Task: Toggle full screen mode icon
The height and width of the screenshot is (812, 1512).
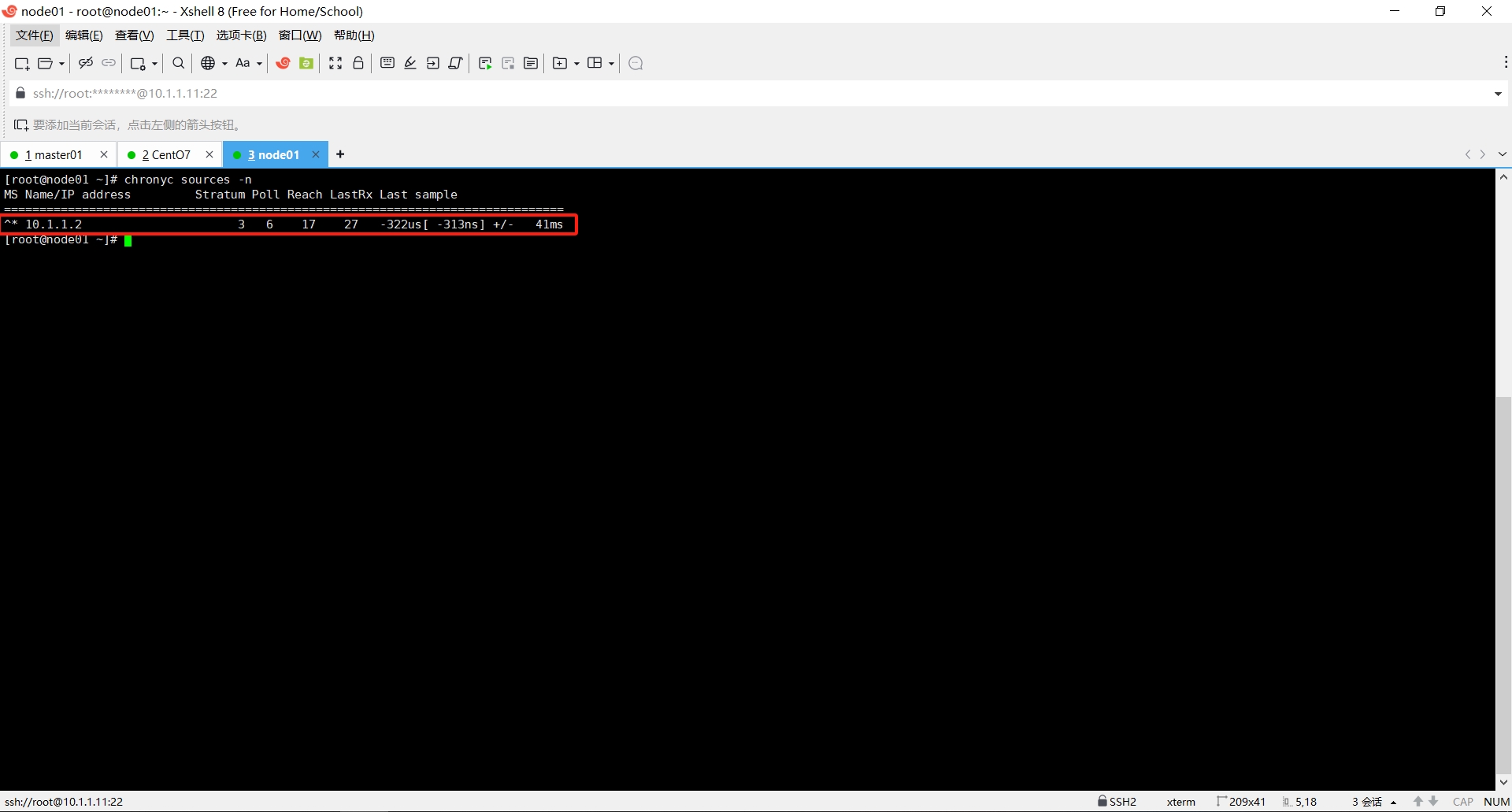Action: pos(335,63)
